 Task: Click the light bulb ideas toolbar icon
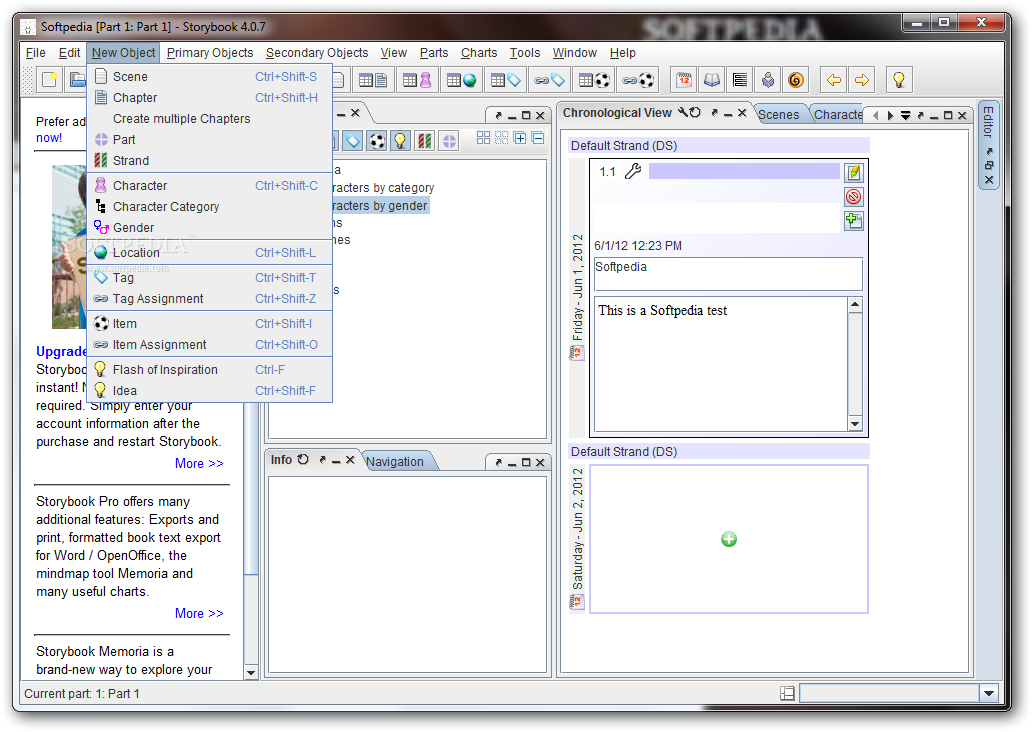tap(898, 80)
